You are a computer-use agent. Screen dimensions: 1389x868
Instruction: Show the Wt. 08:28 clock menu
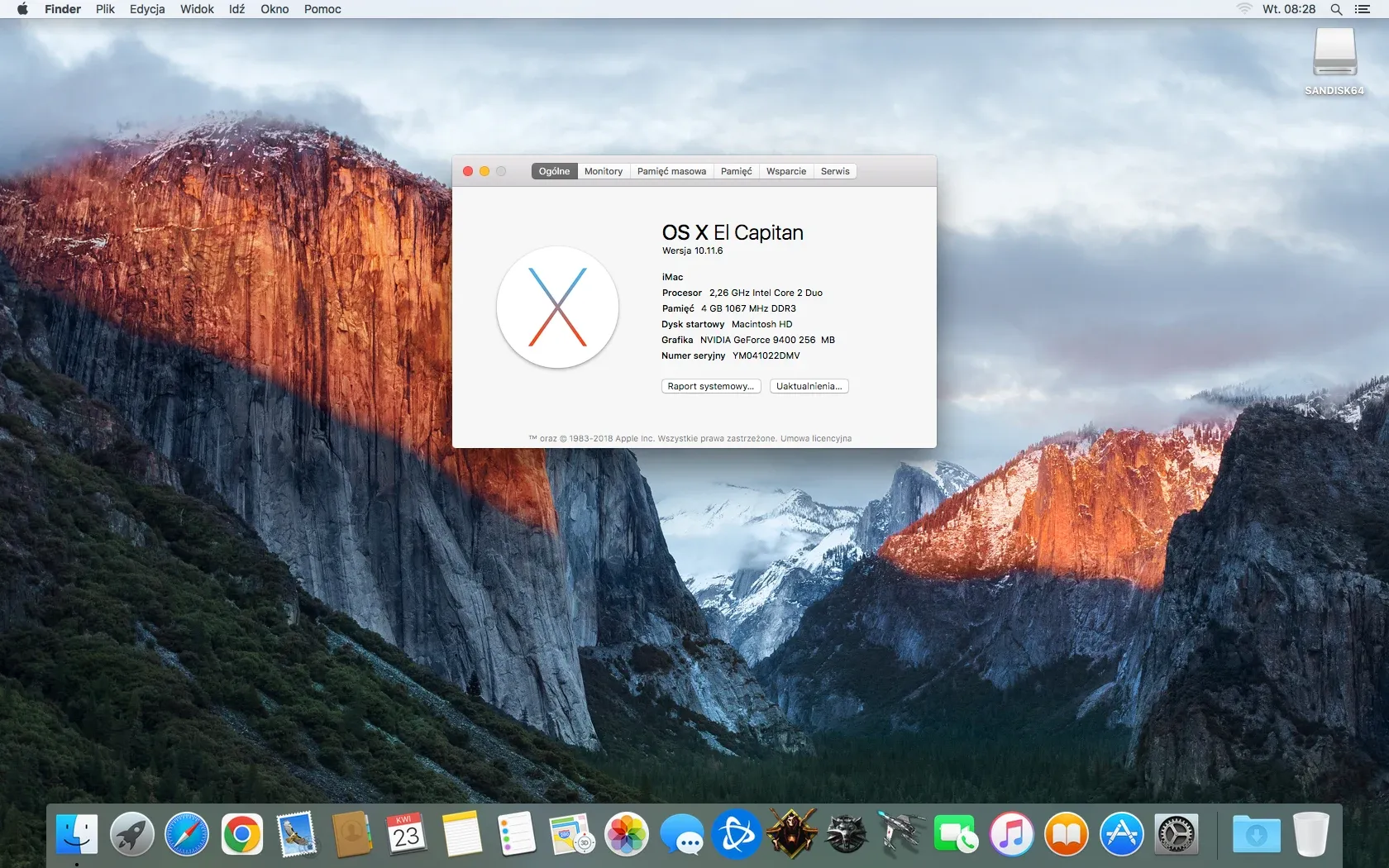coord(1289,9)
